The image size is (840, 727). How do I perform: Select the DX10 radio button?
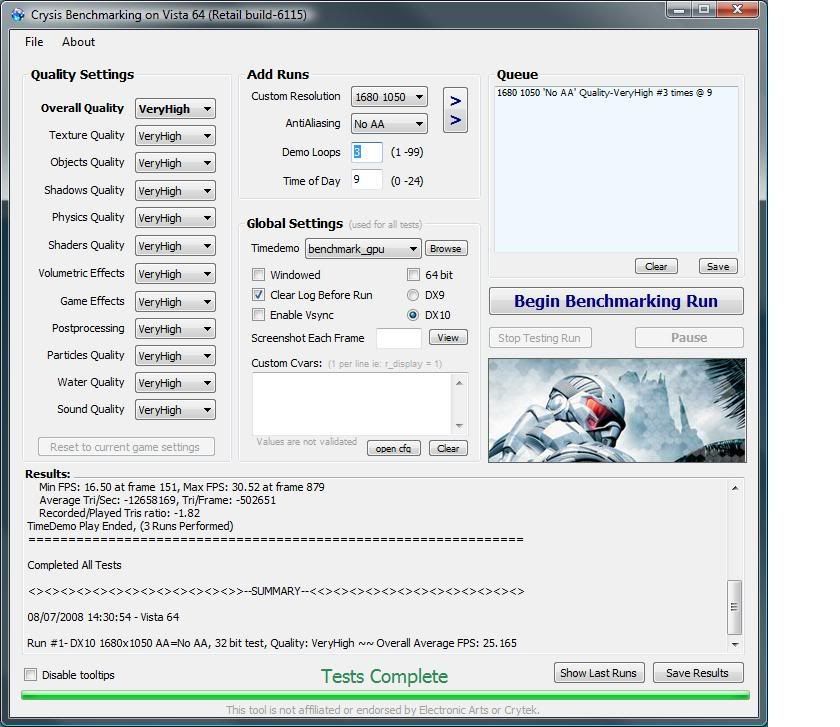[x=412, y=315]
